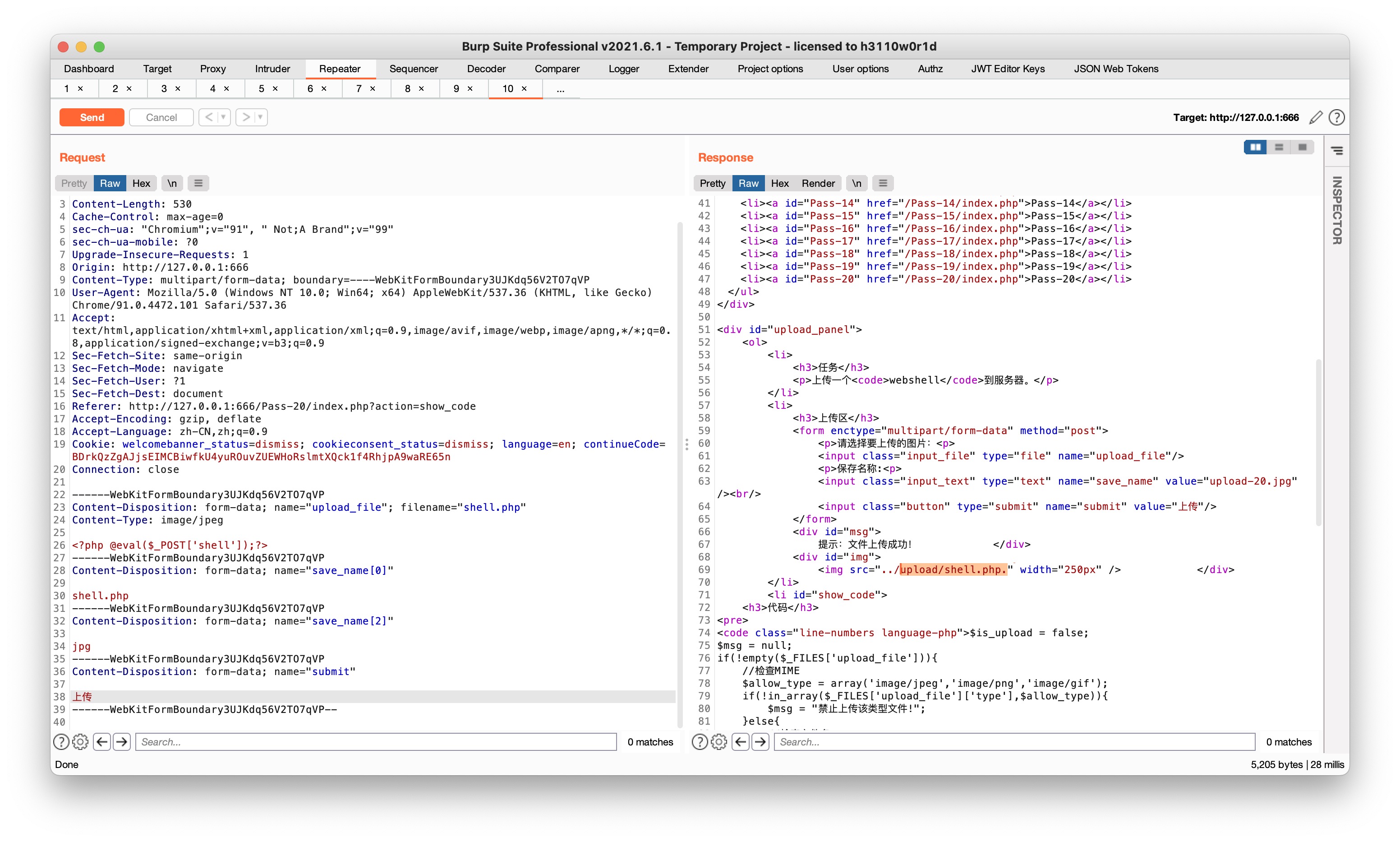This screenshot has width=1400, height=842.
Task: Click Response search next-match arrow
Action: click(x=760, y=741)
